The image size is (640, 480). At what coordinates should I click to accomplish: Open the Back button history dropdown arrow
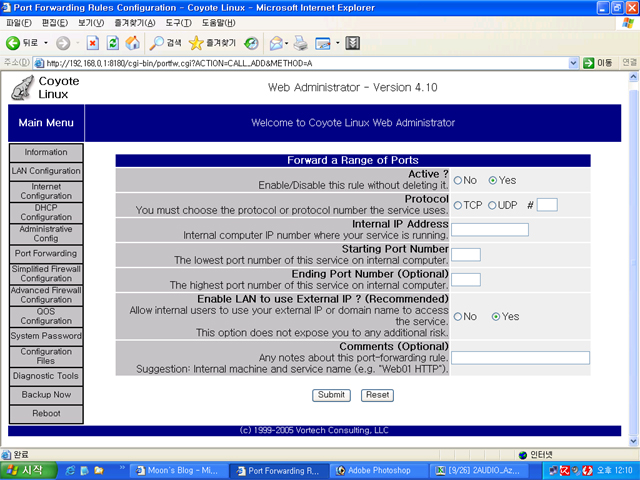[x=45, y=43]
